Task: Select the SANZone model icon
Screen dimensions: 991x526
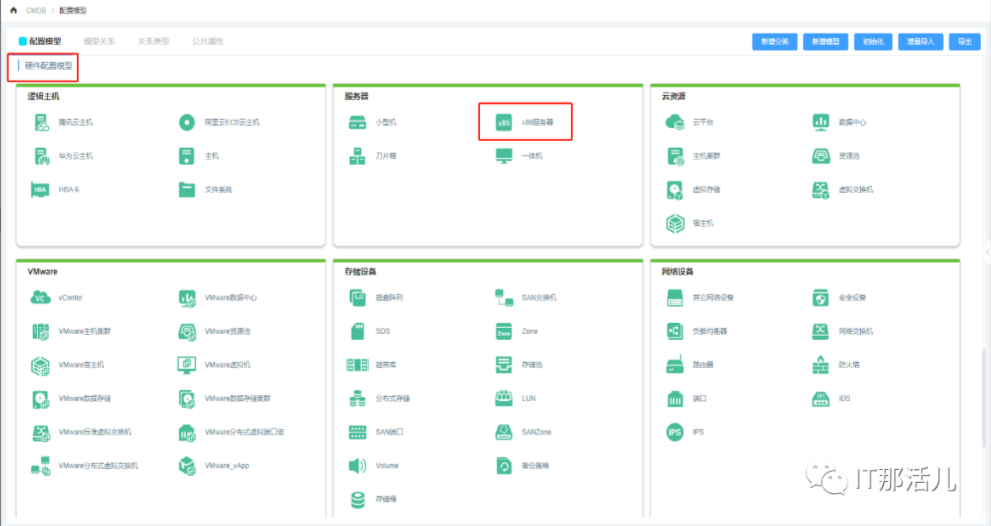Action: click(504, 432)
